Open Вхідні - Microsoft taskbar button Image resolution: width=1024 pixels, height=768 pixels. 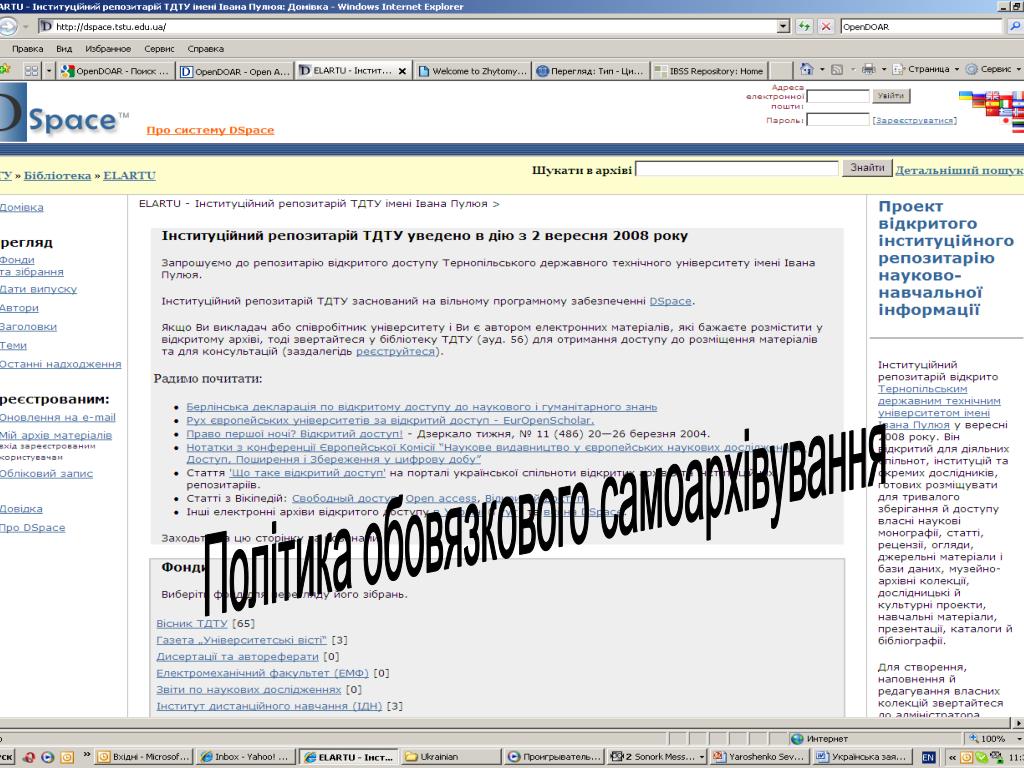[144, 756]
